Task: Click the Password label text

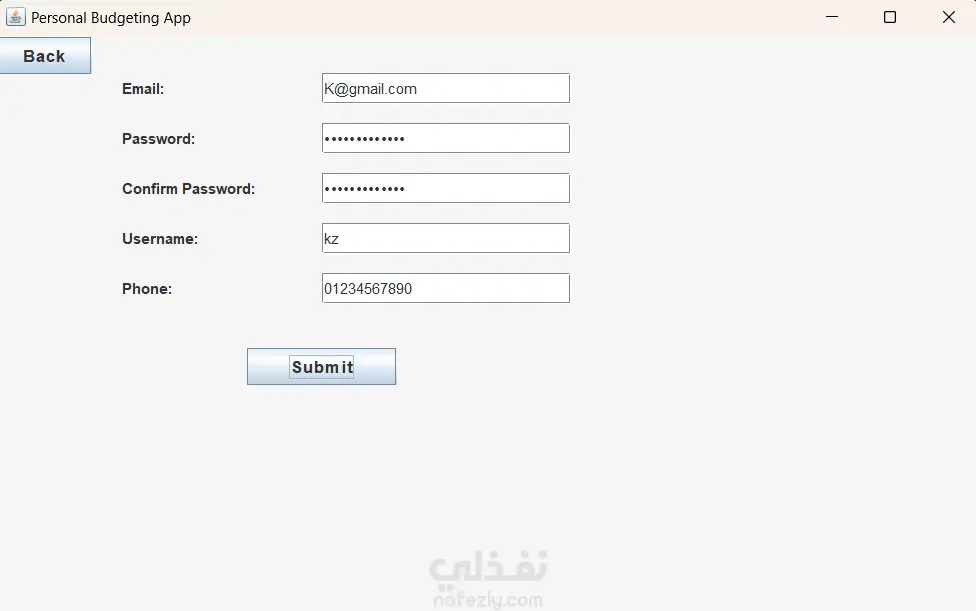Action: [x=158, y=139]
